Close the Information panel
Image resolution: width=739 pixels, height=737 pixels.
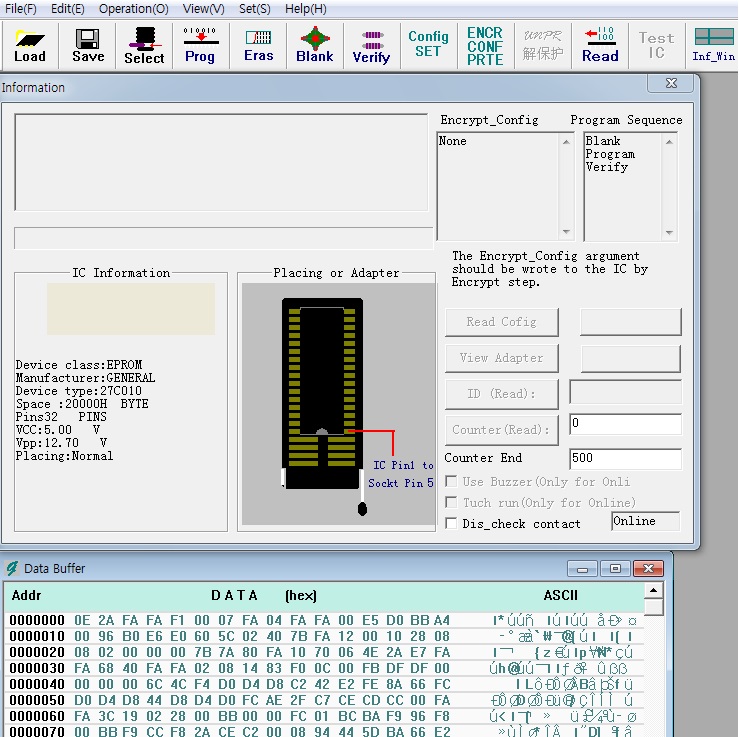(x=671, y=83)
